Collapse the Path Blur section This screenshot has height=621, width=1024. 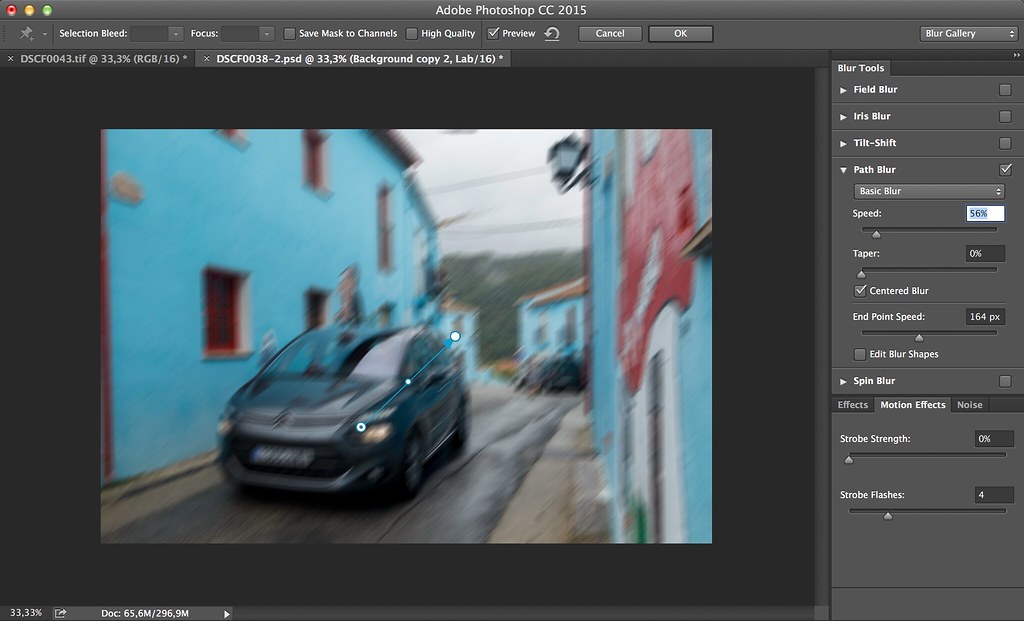pyautogui.click(x=843, y=170)
